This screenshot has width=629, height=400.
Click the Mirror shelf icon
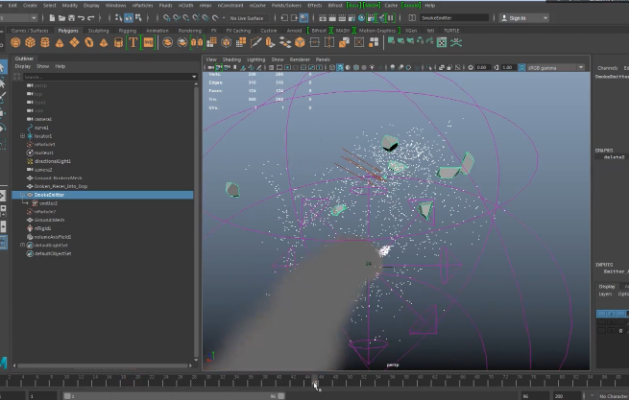point(197,42)
